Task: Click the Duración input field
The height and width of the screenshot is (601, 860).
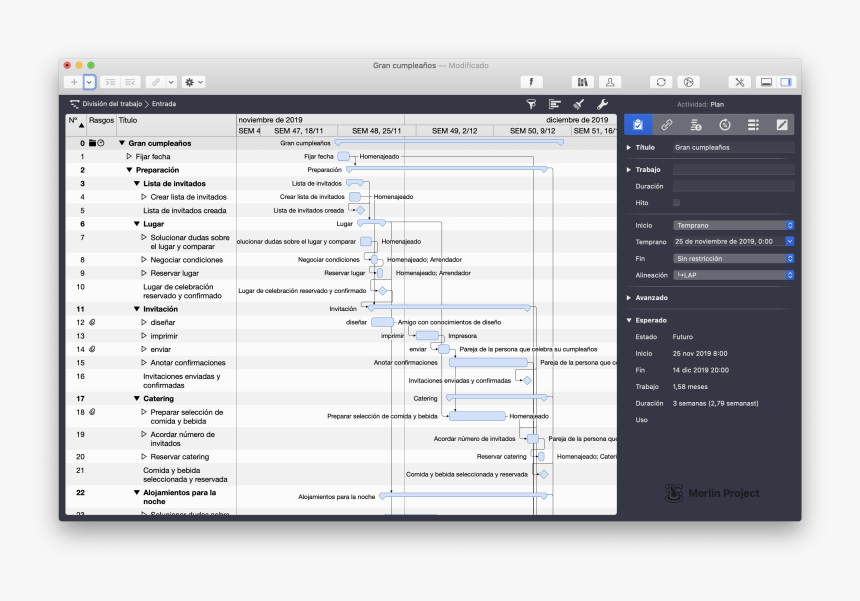Action: [733, 186]
